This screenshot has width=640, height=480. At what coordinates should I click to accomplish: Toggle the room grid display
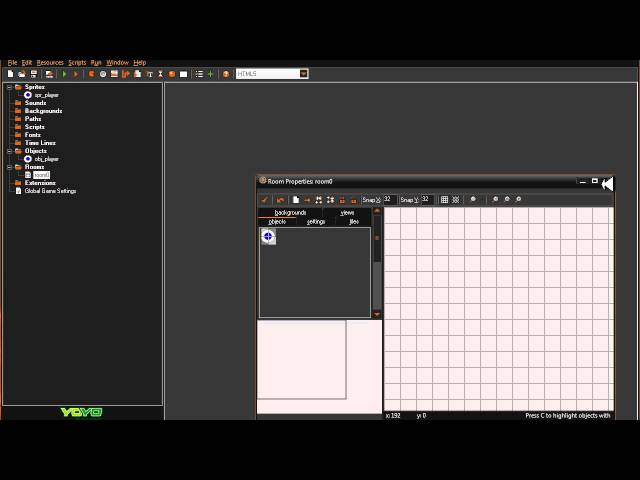(444, 200)
